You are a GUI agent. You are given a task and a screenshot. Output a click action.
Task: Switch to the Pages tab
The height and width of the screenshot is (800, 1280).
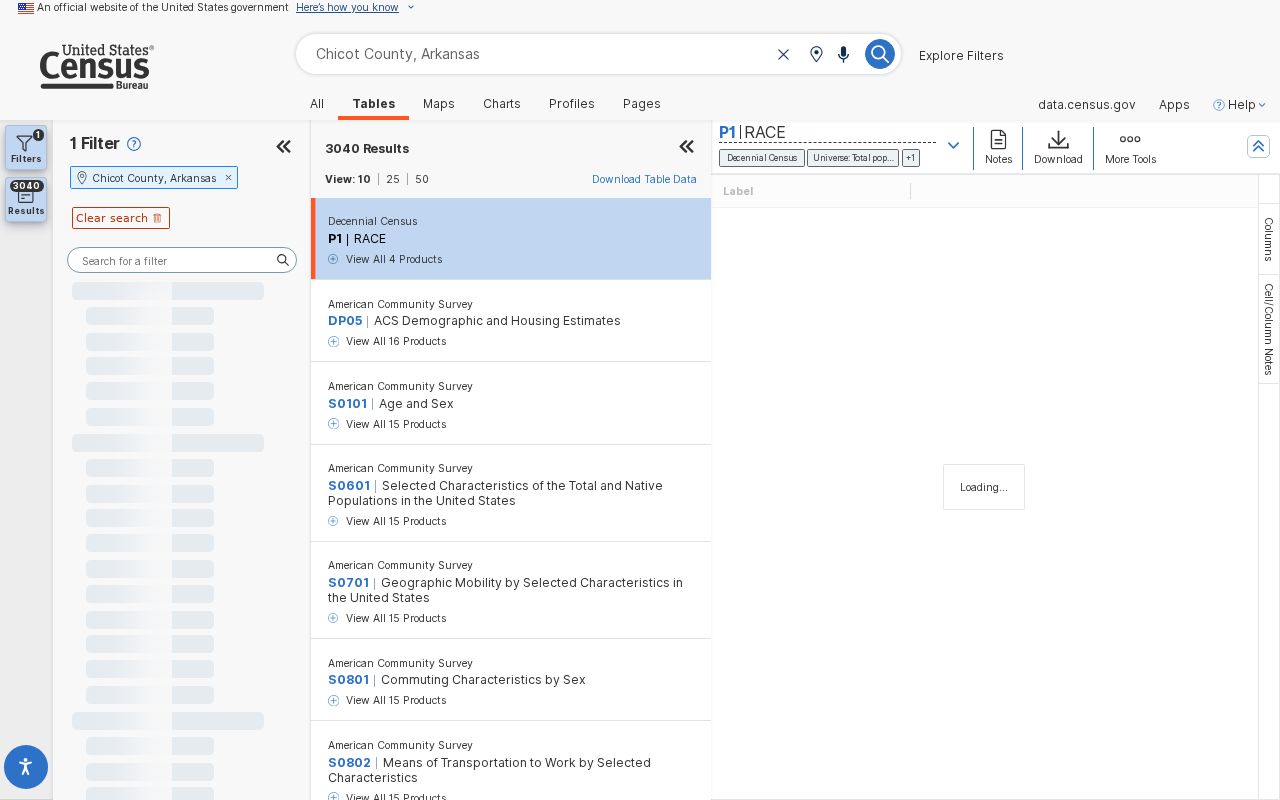pos(642,104)
